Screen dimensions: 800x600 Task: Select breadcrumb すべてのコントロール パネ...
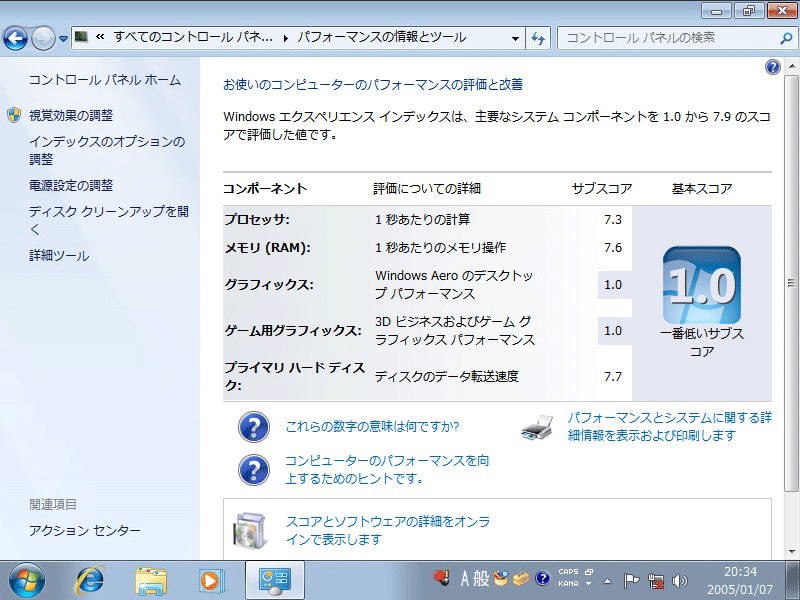(x=193, y=37)
